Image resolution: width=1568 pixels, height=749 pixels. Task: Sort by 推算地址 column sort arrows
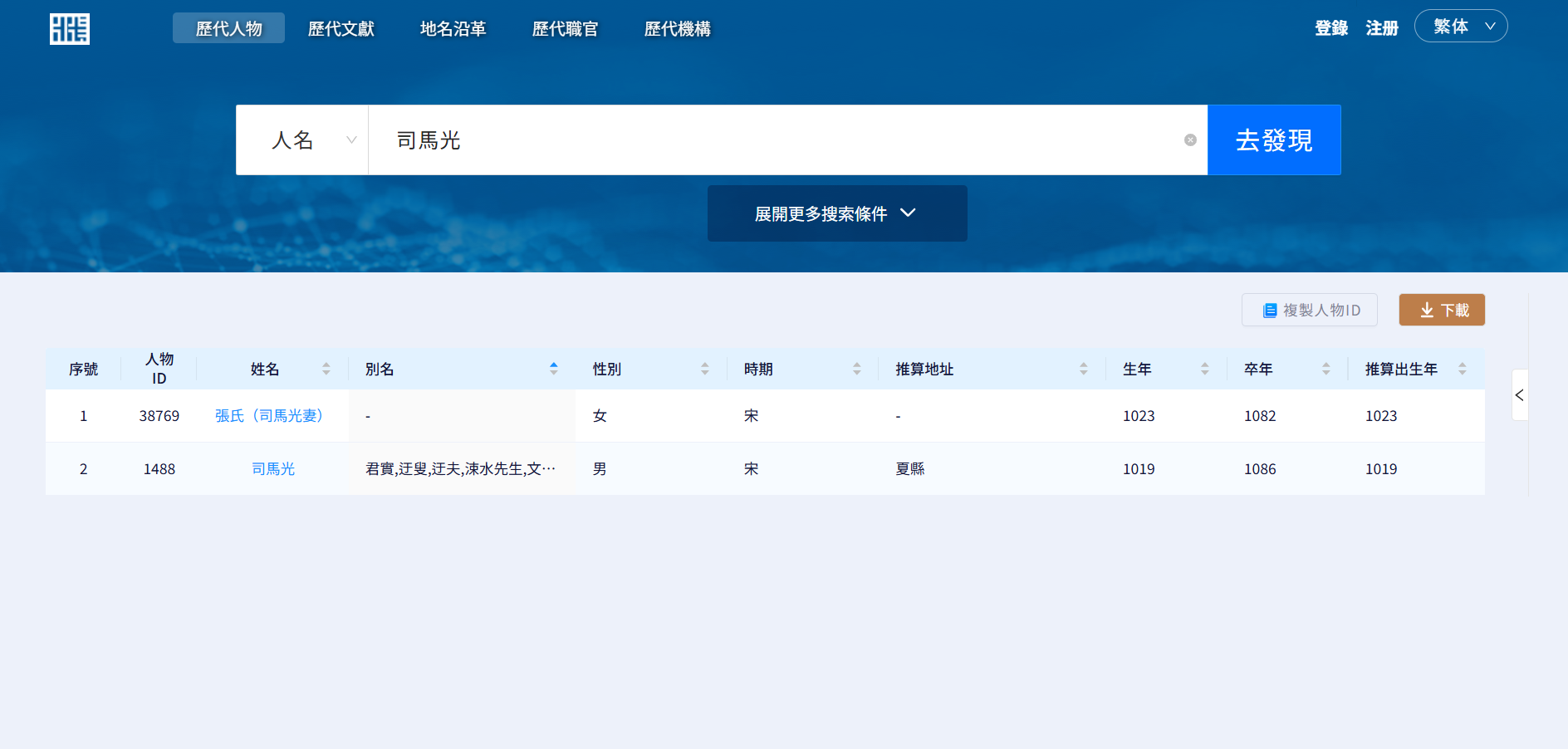1084,369
